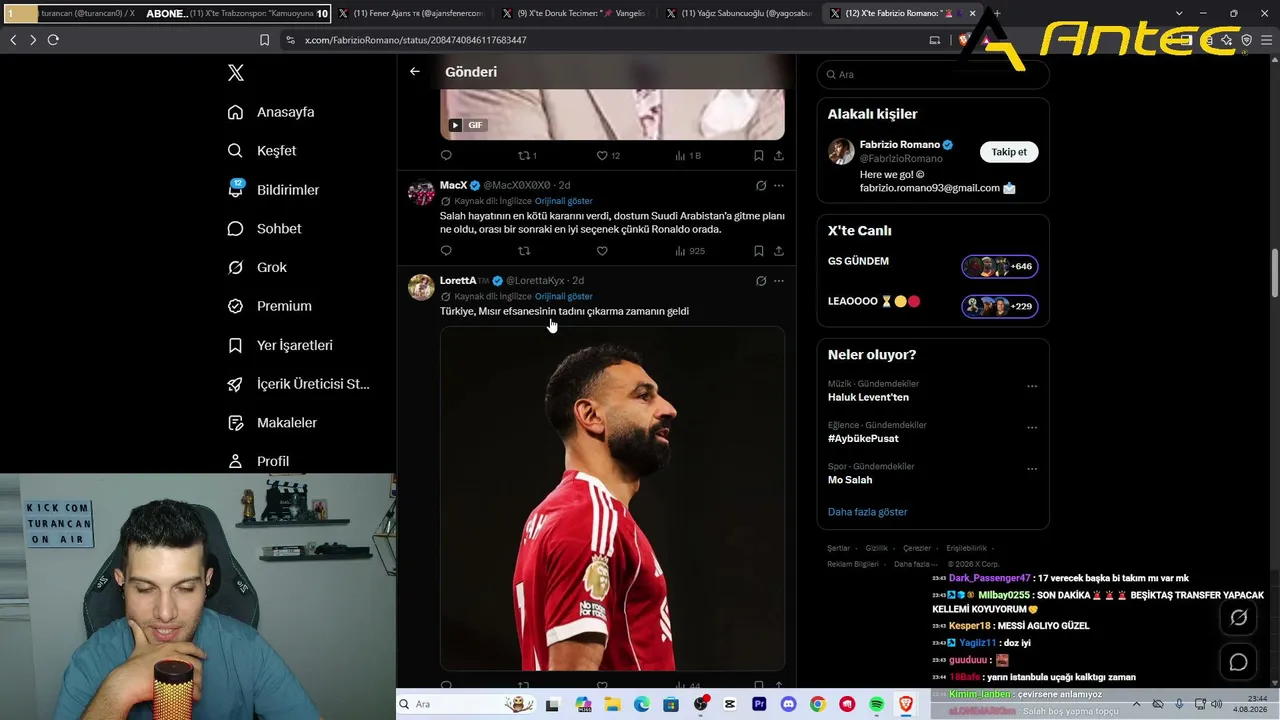The width and height of the screenshot is (1280, 720).
Task: Repost MacX's post
Action: tap(524, 251)
